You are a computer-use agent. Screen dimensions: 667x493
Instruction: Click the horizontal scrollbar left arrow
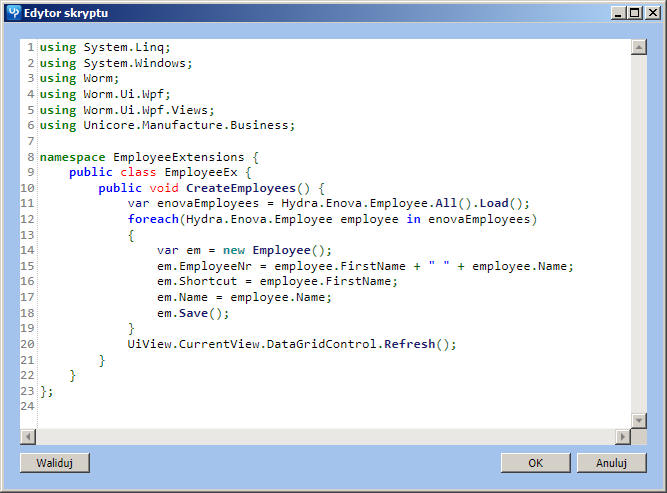click(x=28, y=436)
